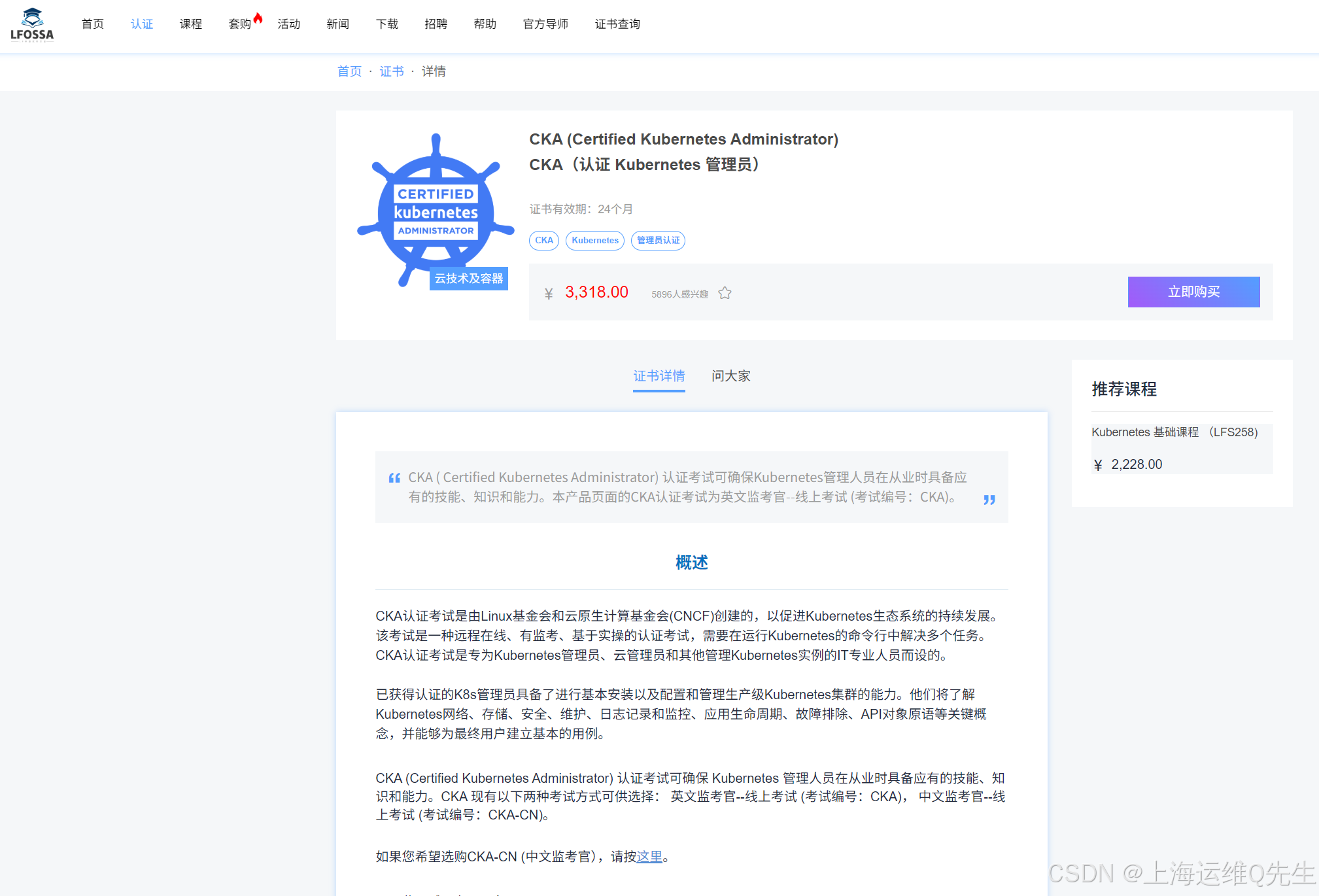The image size is (1319, 896).
Task: Click the favorite star icon
Action: 725,294
